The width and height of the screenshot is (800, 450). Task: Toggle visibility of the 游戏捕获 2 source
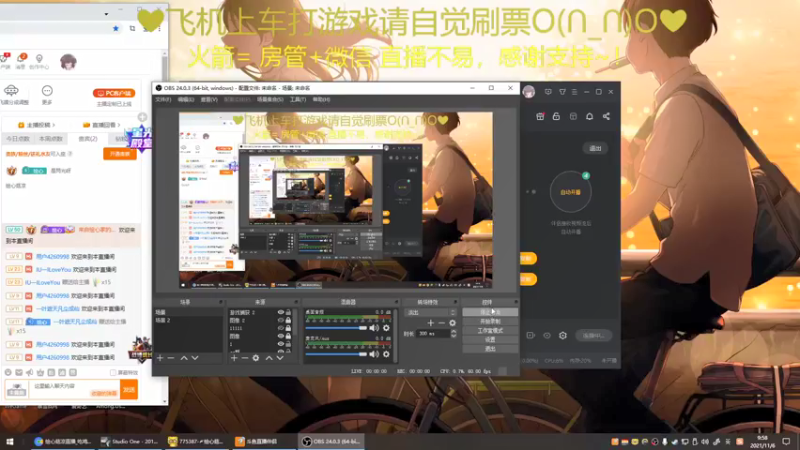point(281,312)
